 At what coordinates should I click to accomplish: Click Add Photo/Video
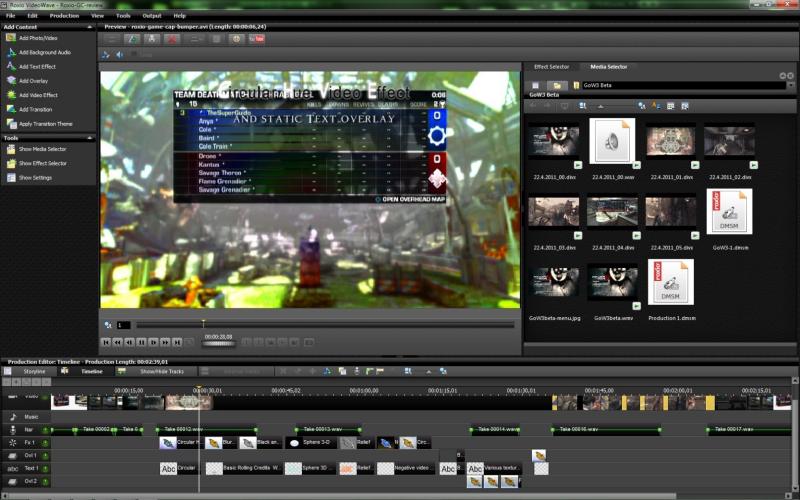(32, 38)
